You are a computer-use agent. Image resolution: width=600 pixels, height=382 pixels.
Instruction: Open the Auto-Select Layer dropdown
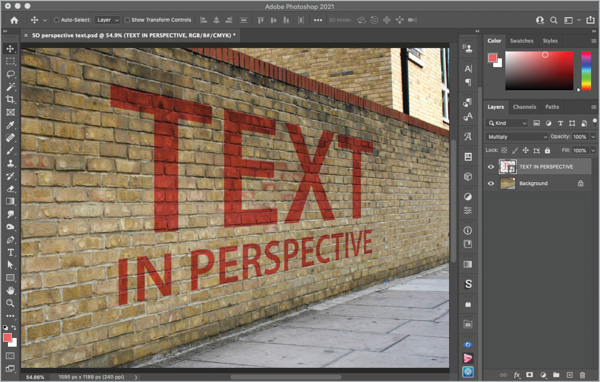tap(108, 20)
